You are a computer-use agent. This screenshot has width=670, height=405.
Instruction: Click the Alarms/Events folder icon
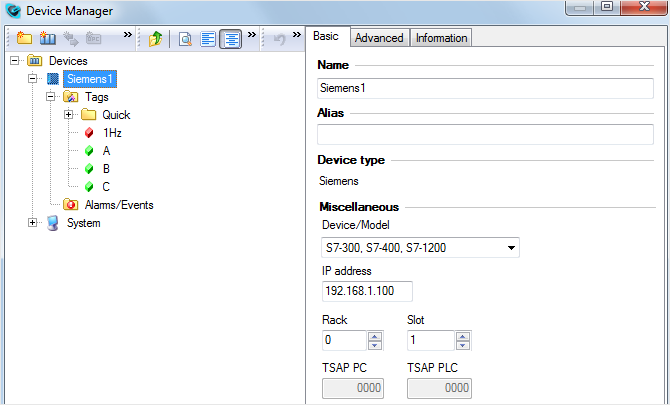71,205
